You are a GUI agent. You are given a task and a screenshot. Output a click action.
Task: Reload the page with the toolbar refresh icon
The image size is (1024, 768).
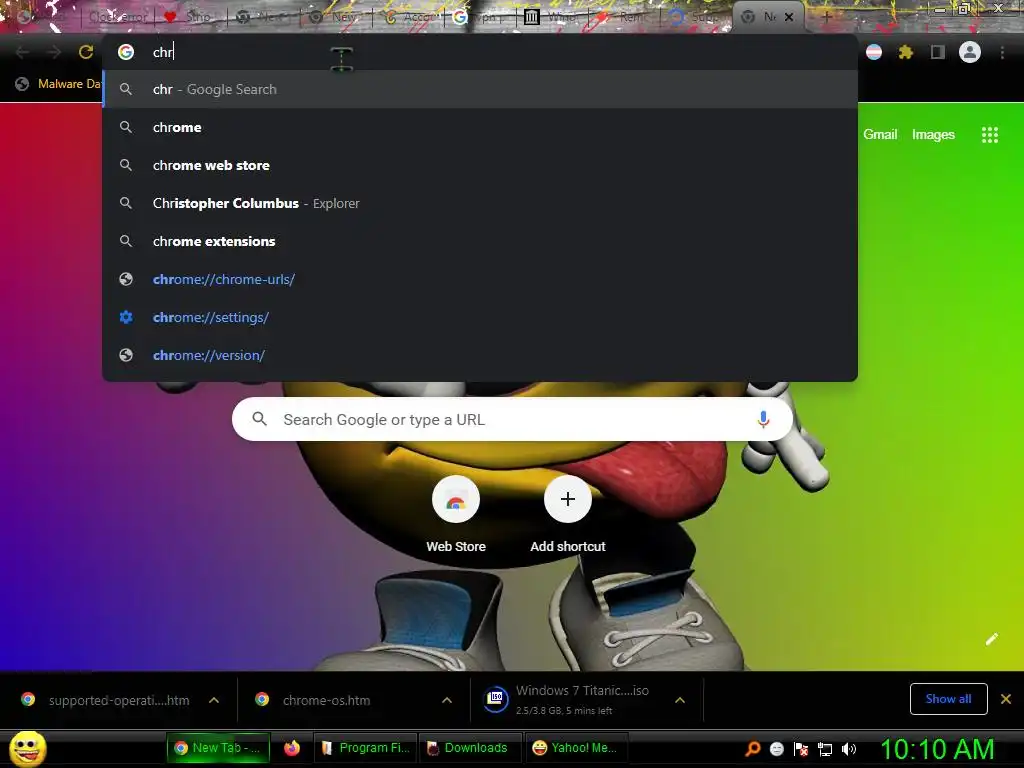[x=86, y=52]
